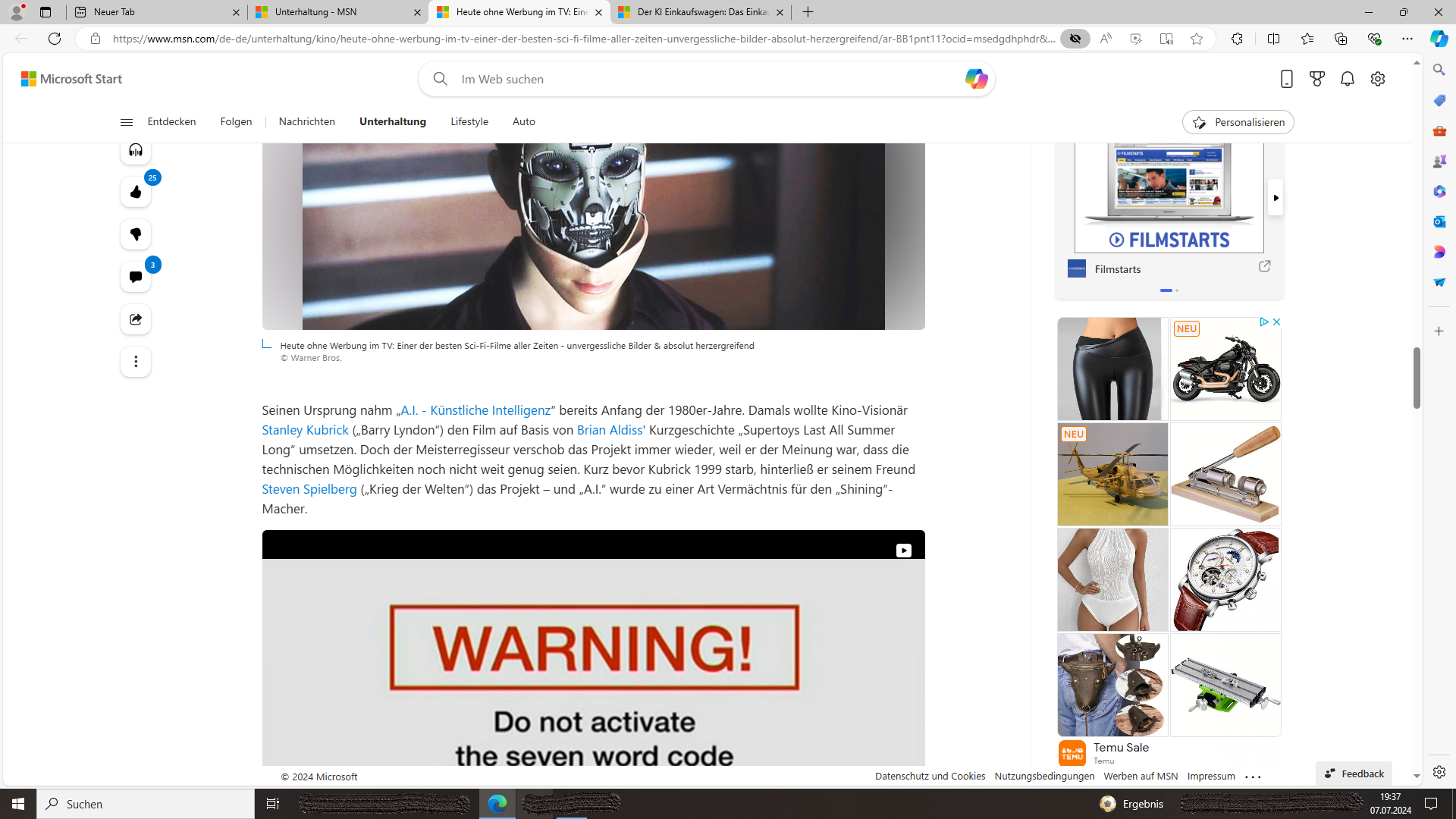Expand more actions three-dot menu beside article
Viewport: 1456px width, 819px height.
point(136,362)
